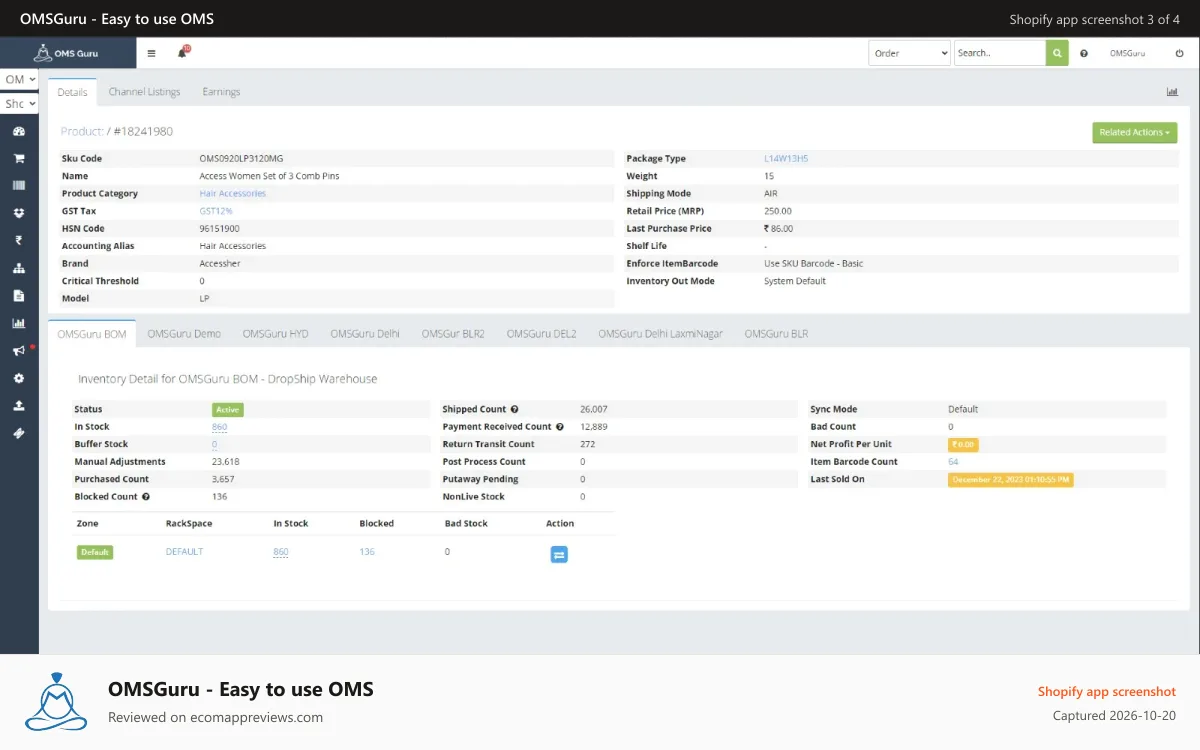Select the OMSGuru BLR warehouse tab
The width and height of the screenshot is (1200, 750).
point(776,334)
